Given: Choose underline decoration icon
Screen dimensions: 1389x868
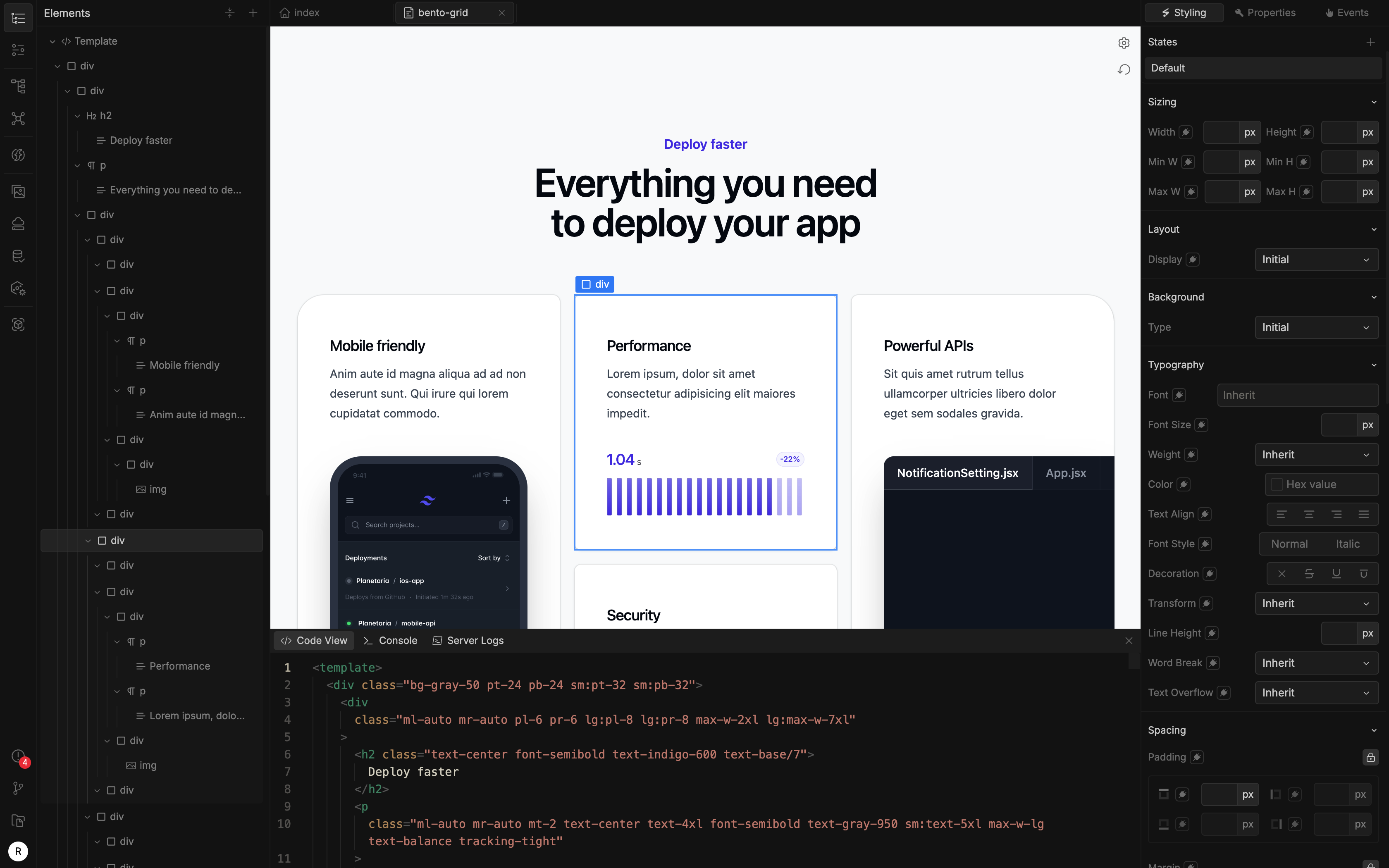Looking at the screenshot, I should point(1336,574).
